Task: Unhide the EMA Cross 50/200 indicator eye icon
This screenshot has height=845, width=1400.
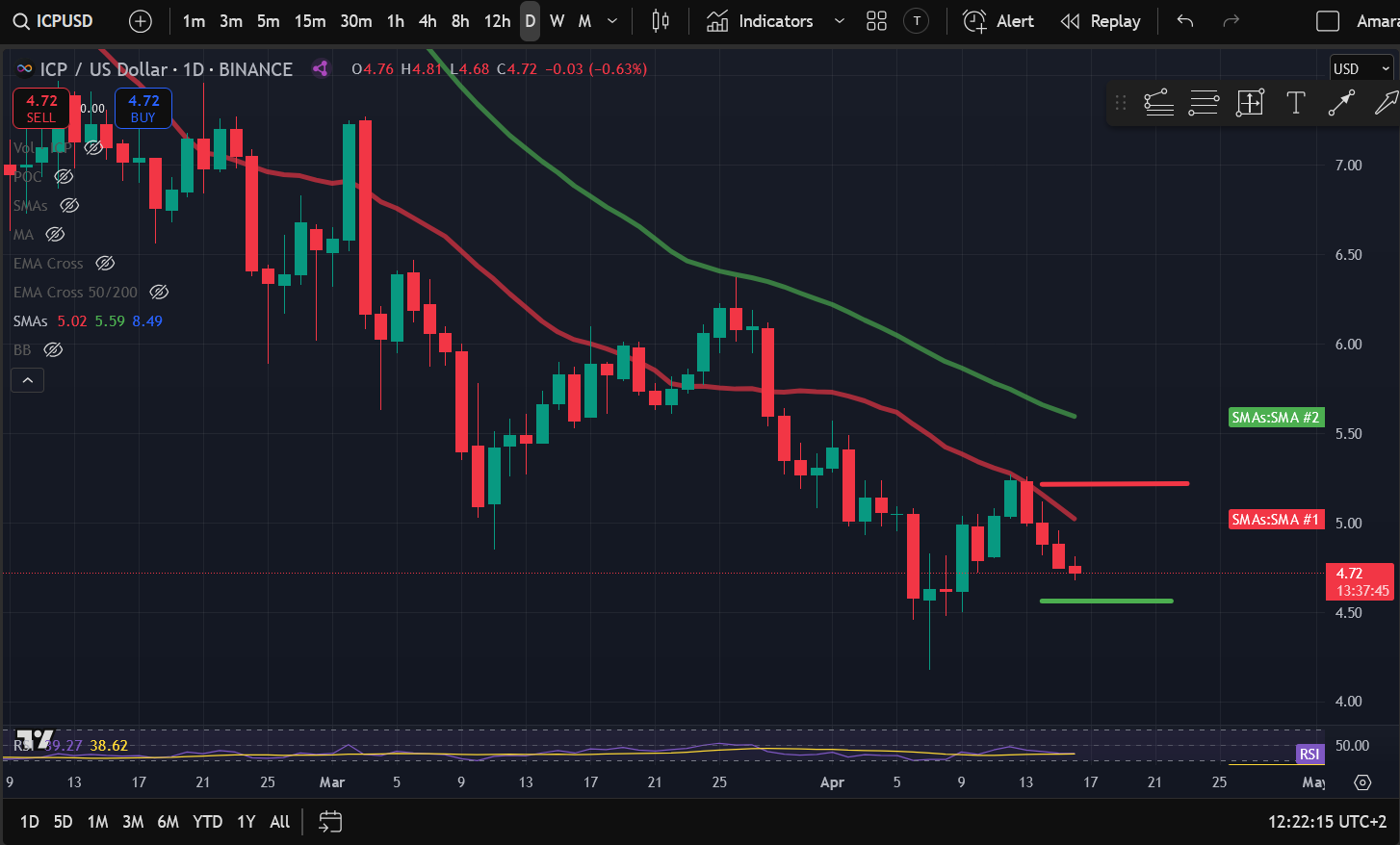Action: coord(160,292)
